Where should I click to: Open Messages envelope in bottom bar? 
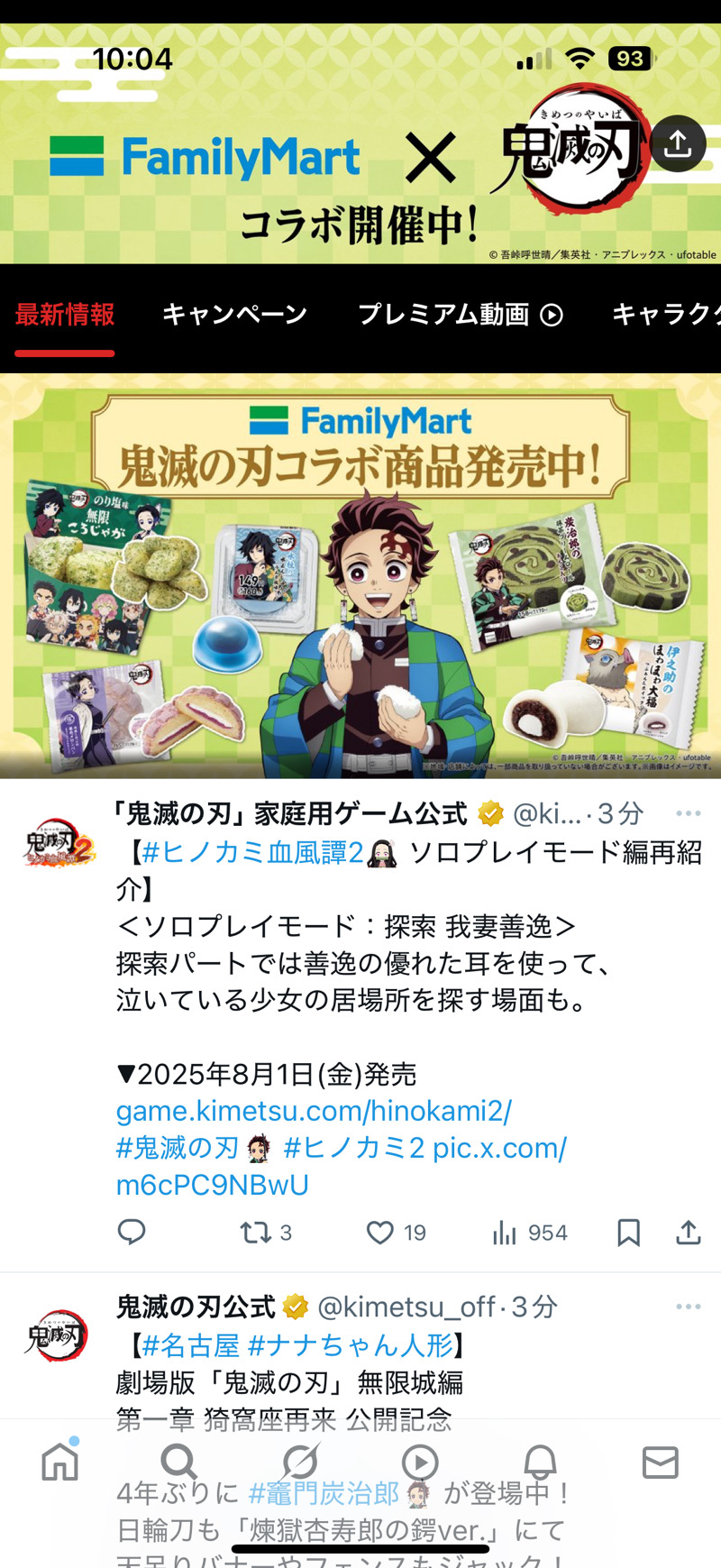point(661,1463)
